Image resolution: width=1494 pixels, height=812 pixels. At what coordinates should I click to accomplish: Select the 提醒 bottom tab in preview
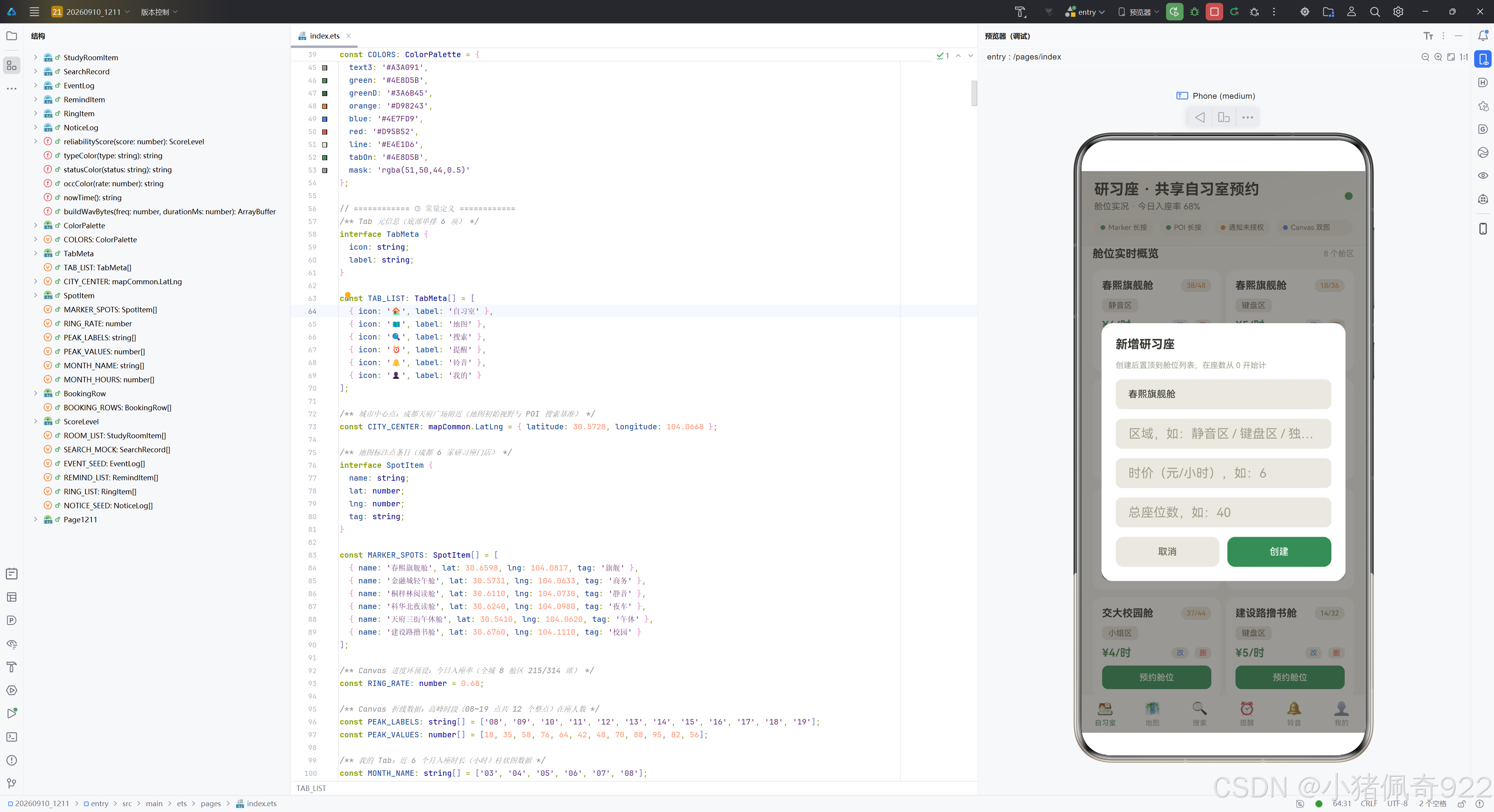coord(1247,714)
